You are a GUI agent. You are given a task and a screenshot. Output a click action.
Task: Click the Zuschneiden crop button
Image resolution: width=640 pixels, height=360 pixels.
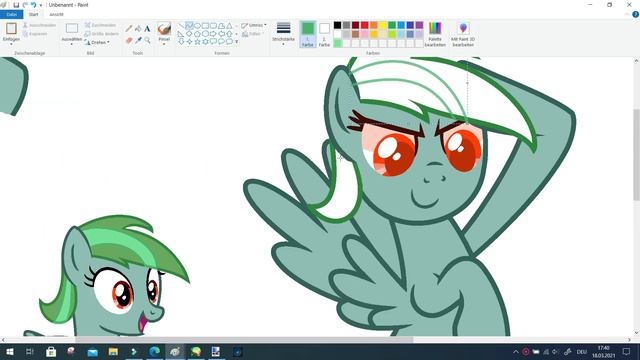pos(100,25)
